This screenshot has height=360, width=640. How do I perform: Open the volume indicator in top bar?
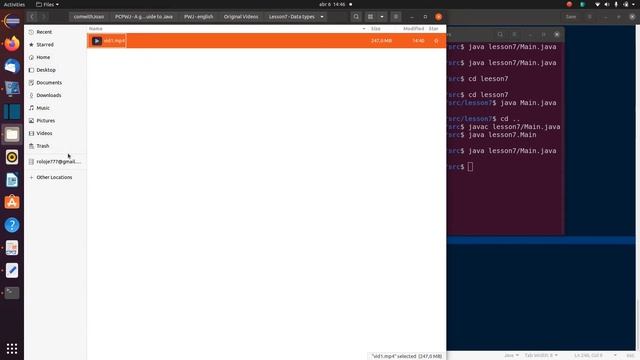tap(607, 4)
